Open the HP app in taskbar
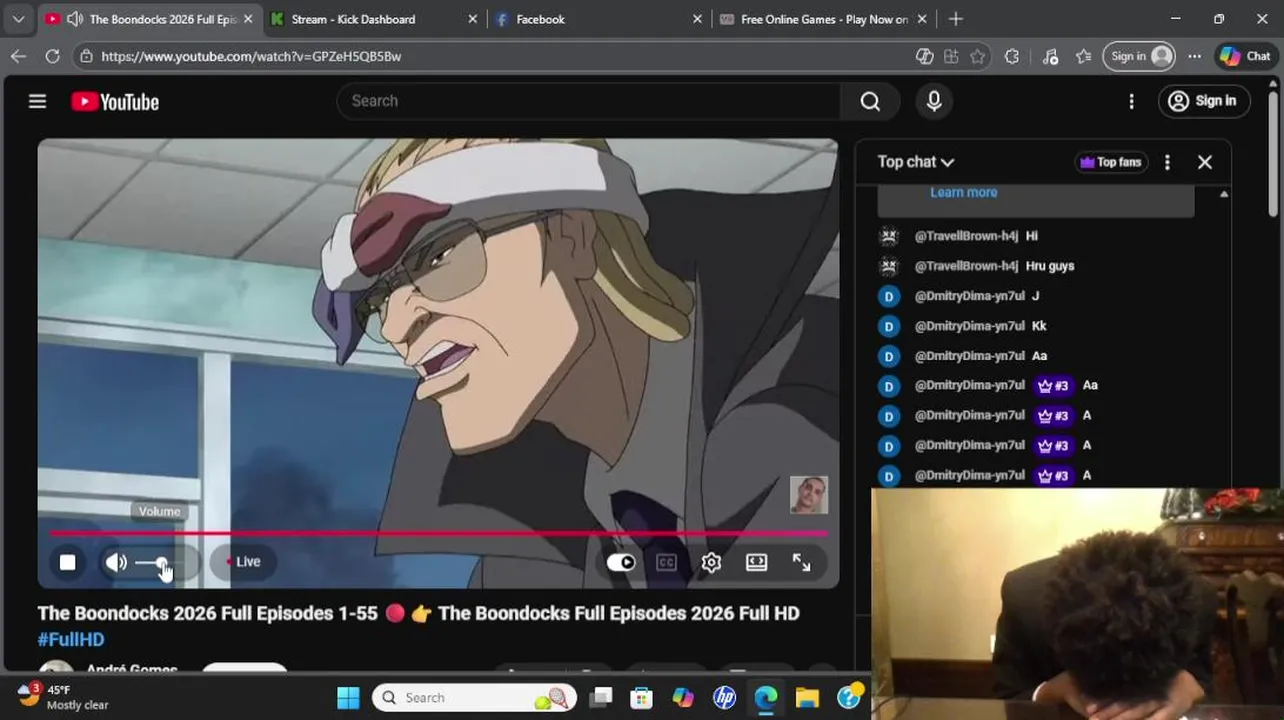Screen dimensions: 1284x720 tap(724, 697)
